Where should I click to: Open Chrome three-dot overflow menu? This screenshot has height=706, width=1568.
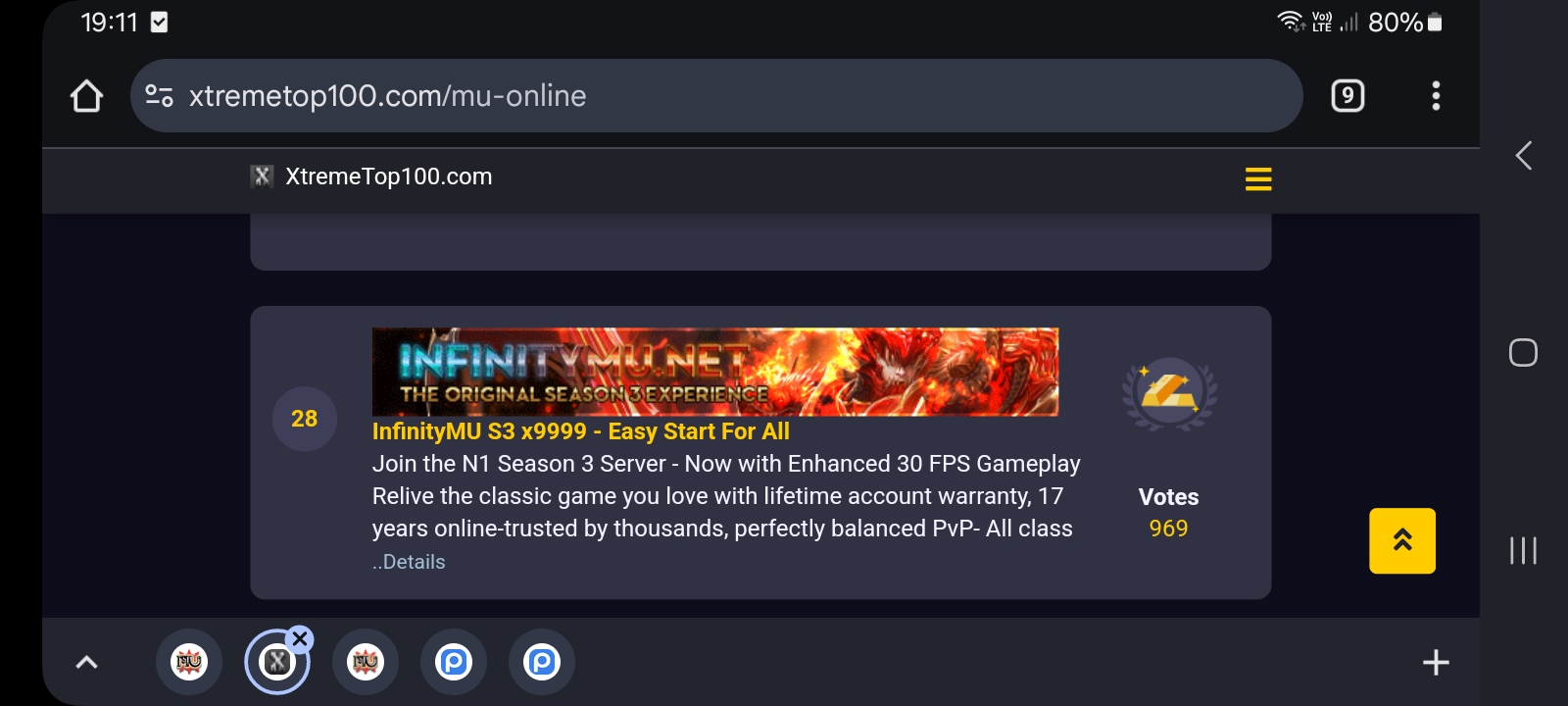1436,96
